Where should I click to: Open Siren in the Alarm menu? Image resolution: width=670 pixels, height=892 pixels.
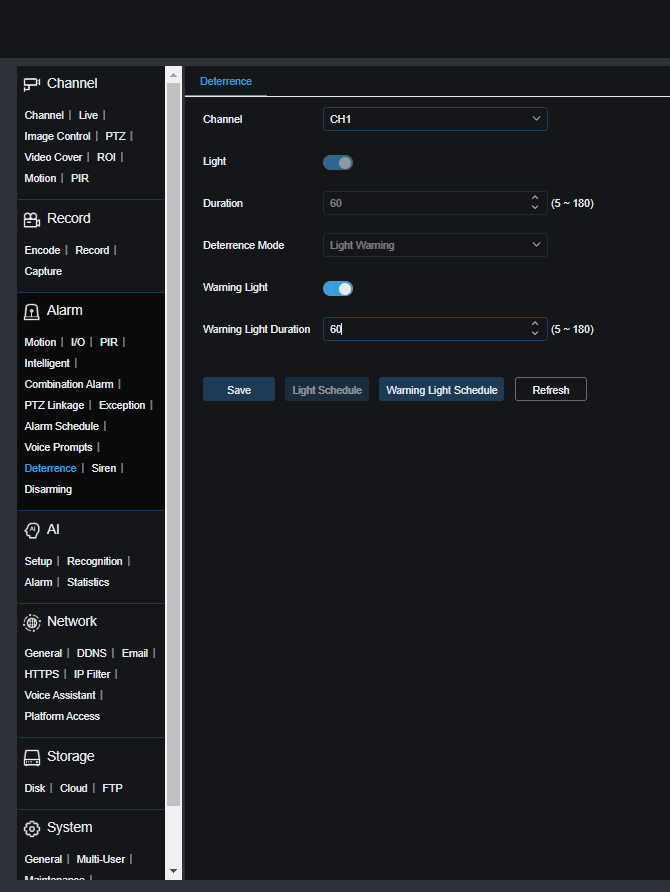pyautogui.click(x=104, y=468)
